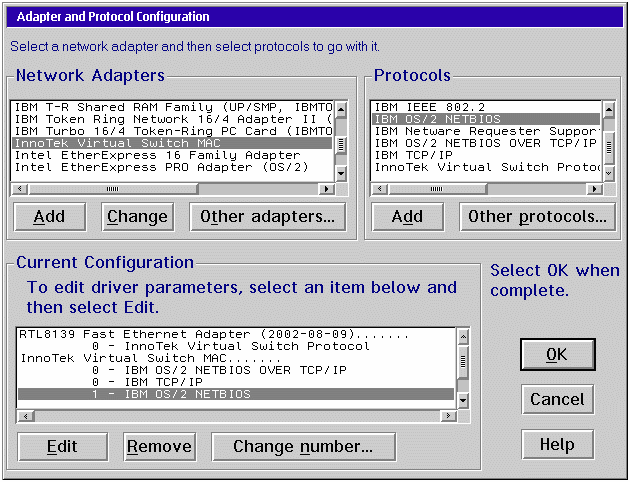630x482 pixels.
Task: Select IBM IEEE 802.2 protocol
Action: point(486,107)
